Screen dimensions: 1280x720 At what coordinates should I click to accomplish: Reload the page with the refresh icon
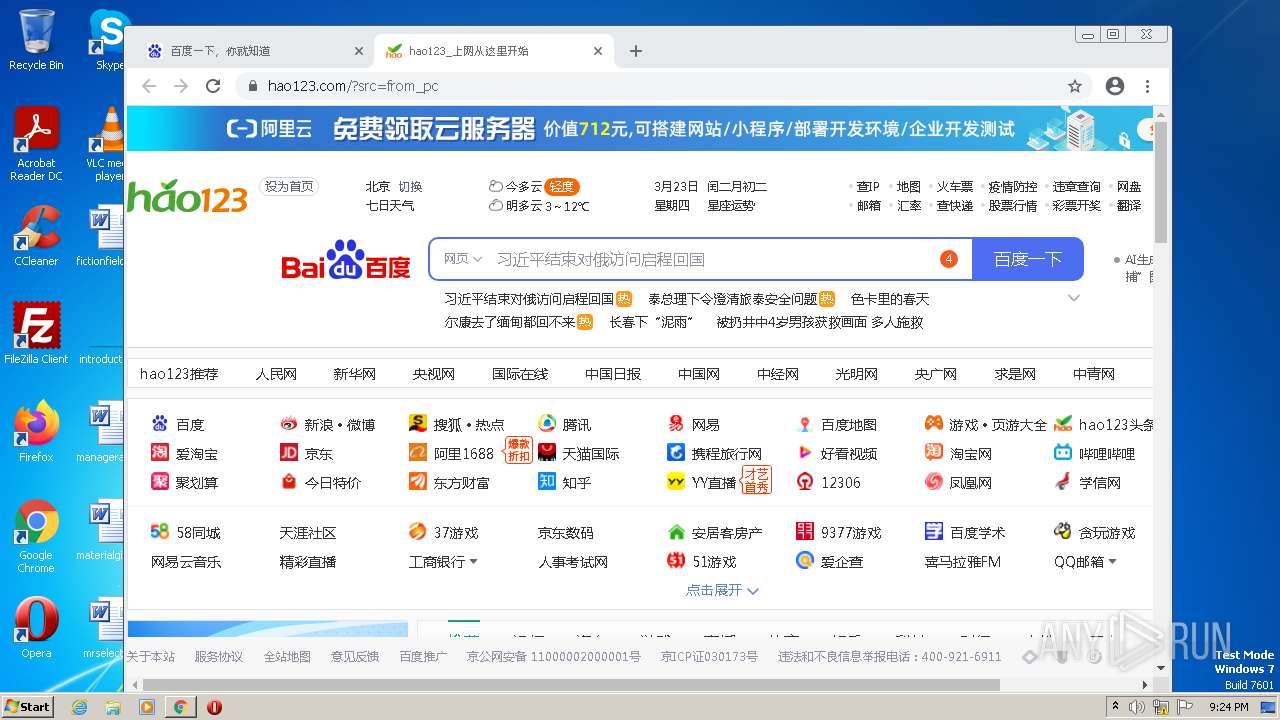213,86
